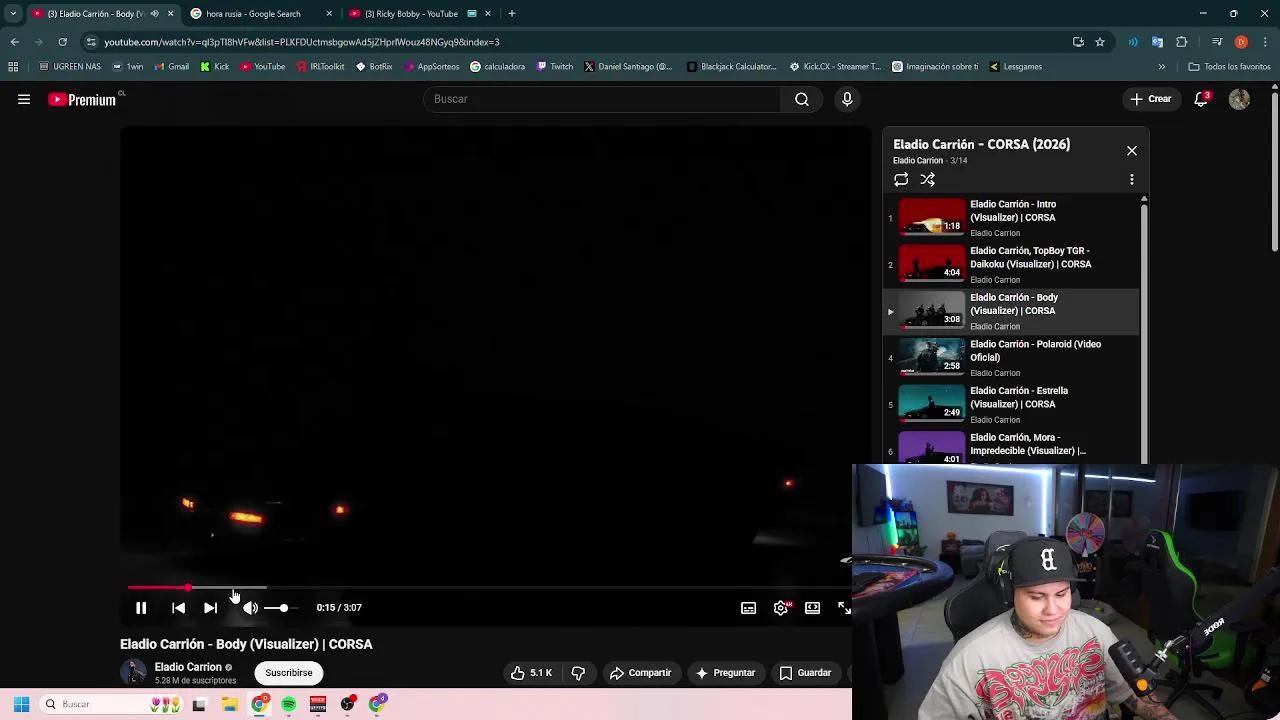Click the Compartir share button
This screenshot has width=1280, height=720.
tap(640, 673)
